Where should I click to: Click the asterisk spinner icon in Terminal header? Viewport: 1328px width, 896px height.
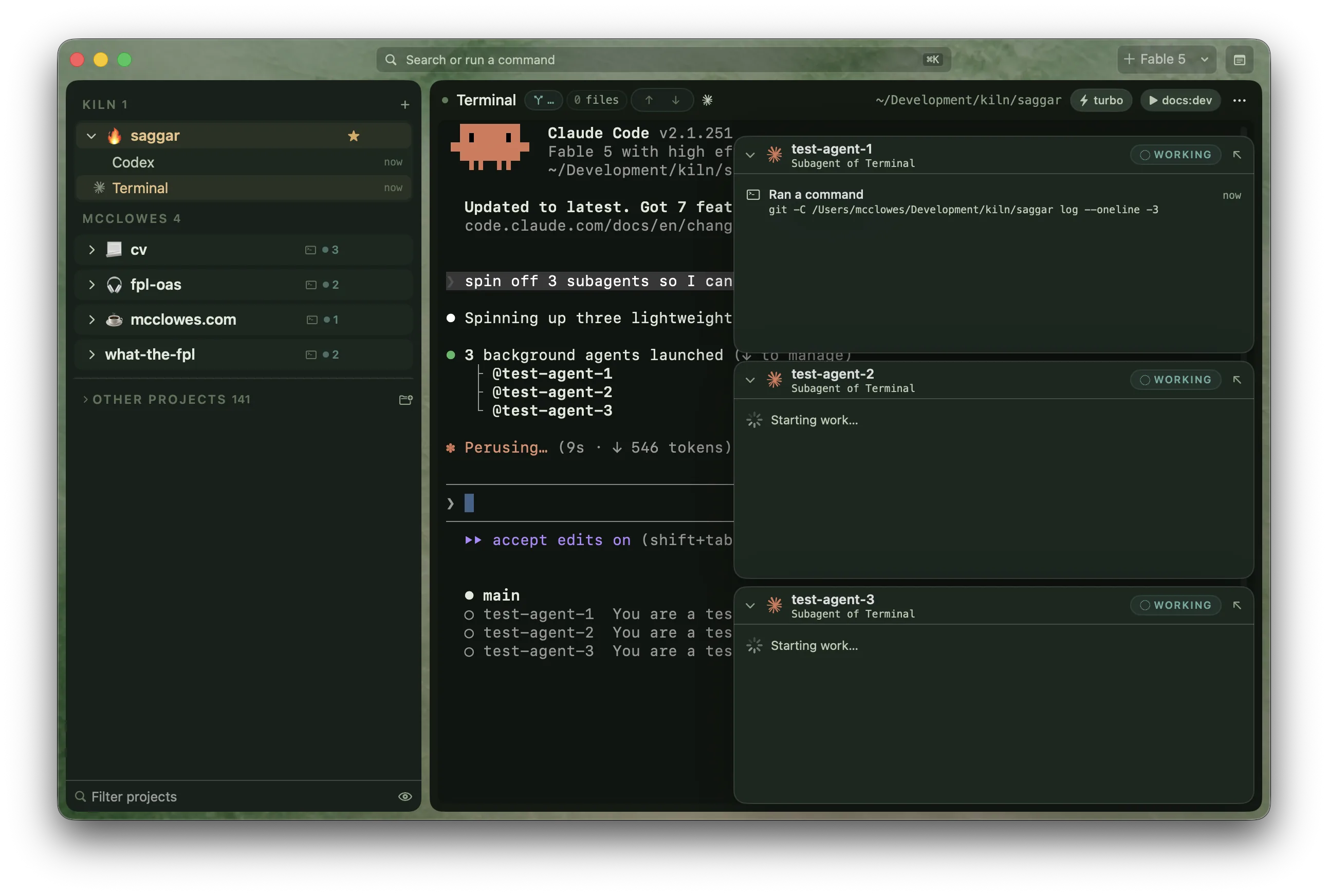[x=707, y=101]
